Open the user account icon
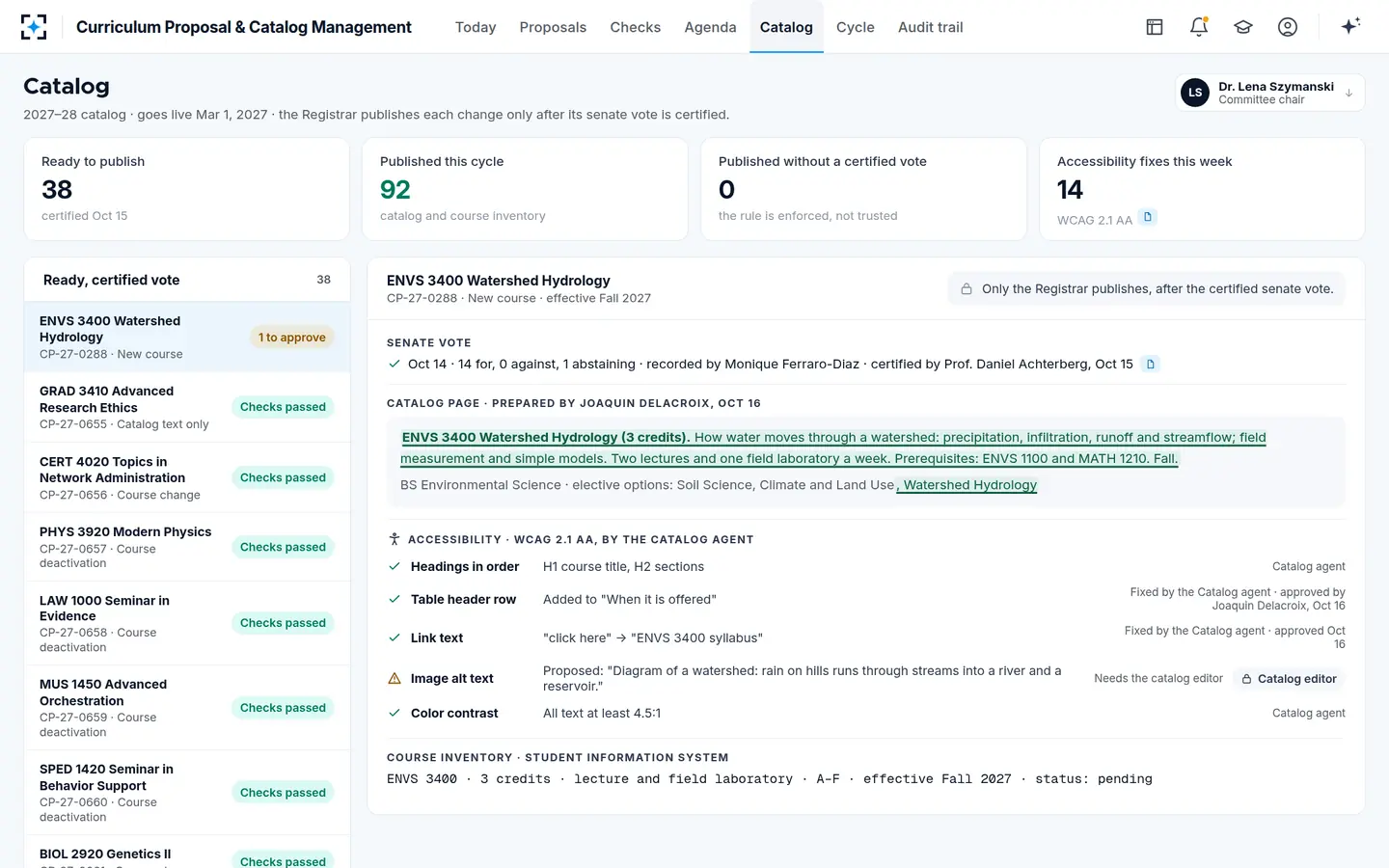1389x868 pixels. point(1288,27)
